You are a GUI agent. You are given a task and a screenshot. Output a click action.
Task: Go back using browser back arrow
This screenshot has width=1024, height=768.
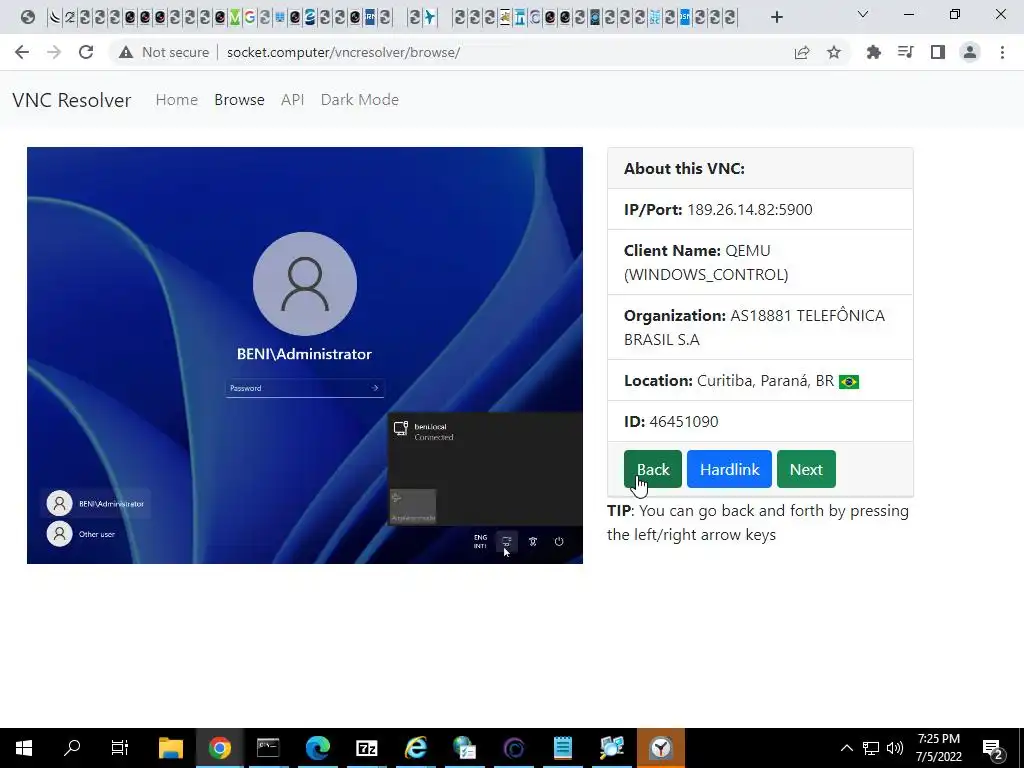(22, 52)
